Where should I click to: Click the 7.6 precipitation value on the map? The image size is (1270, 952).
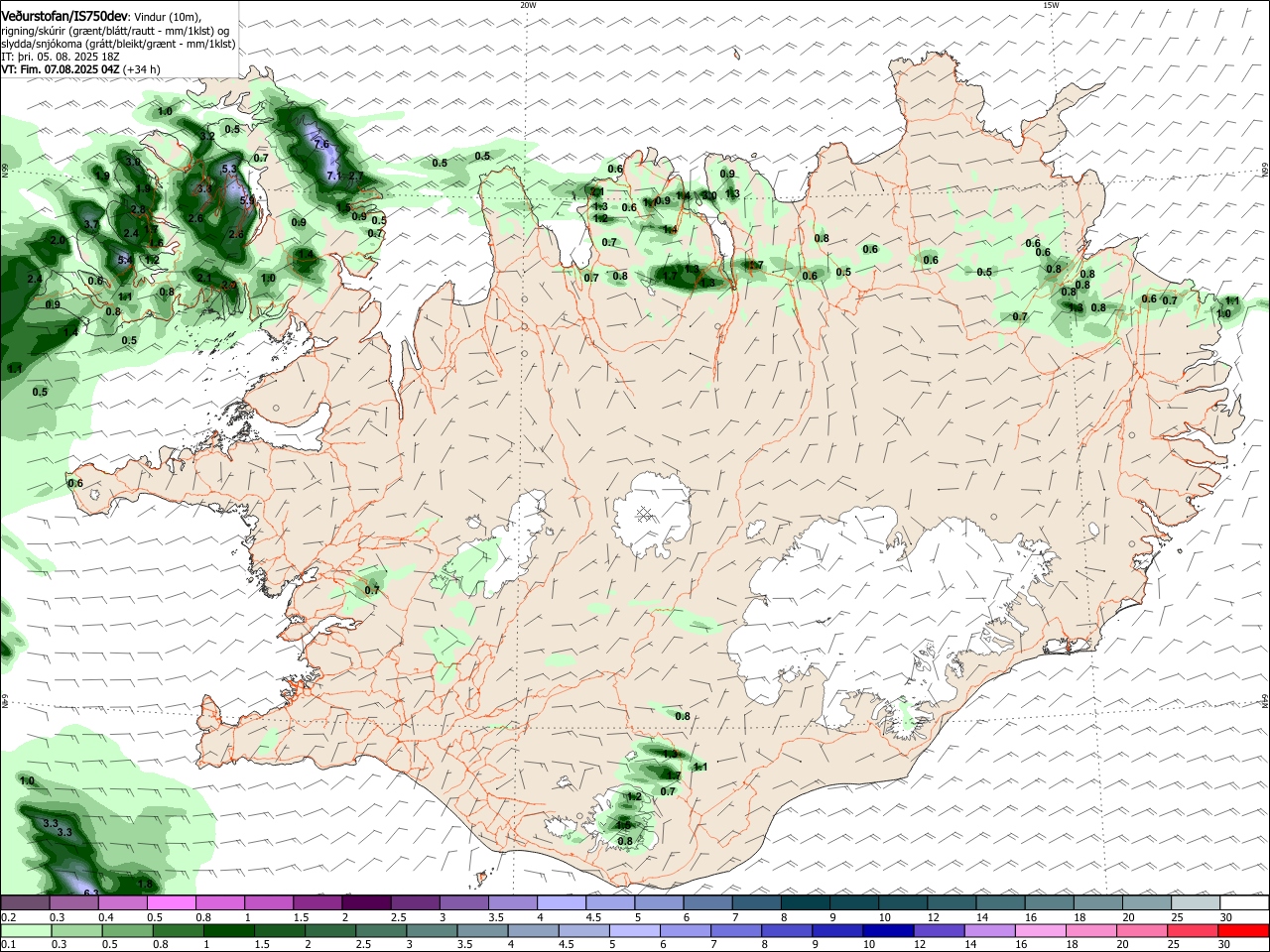(x=321, y=144)
